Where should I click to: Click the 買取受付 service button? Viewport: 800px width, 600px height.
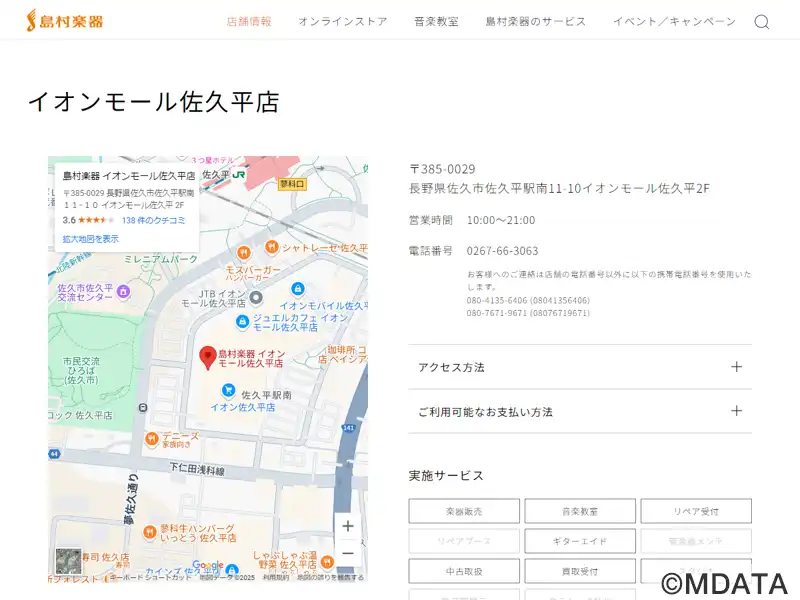pyautogui.click(x=580, y=571)
